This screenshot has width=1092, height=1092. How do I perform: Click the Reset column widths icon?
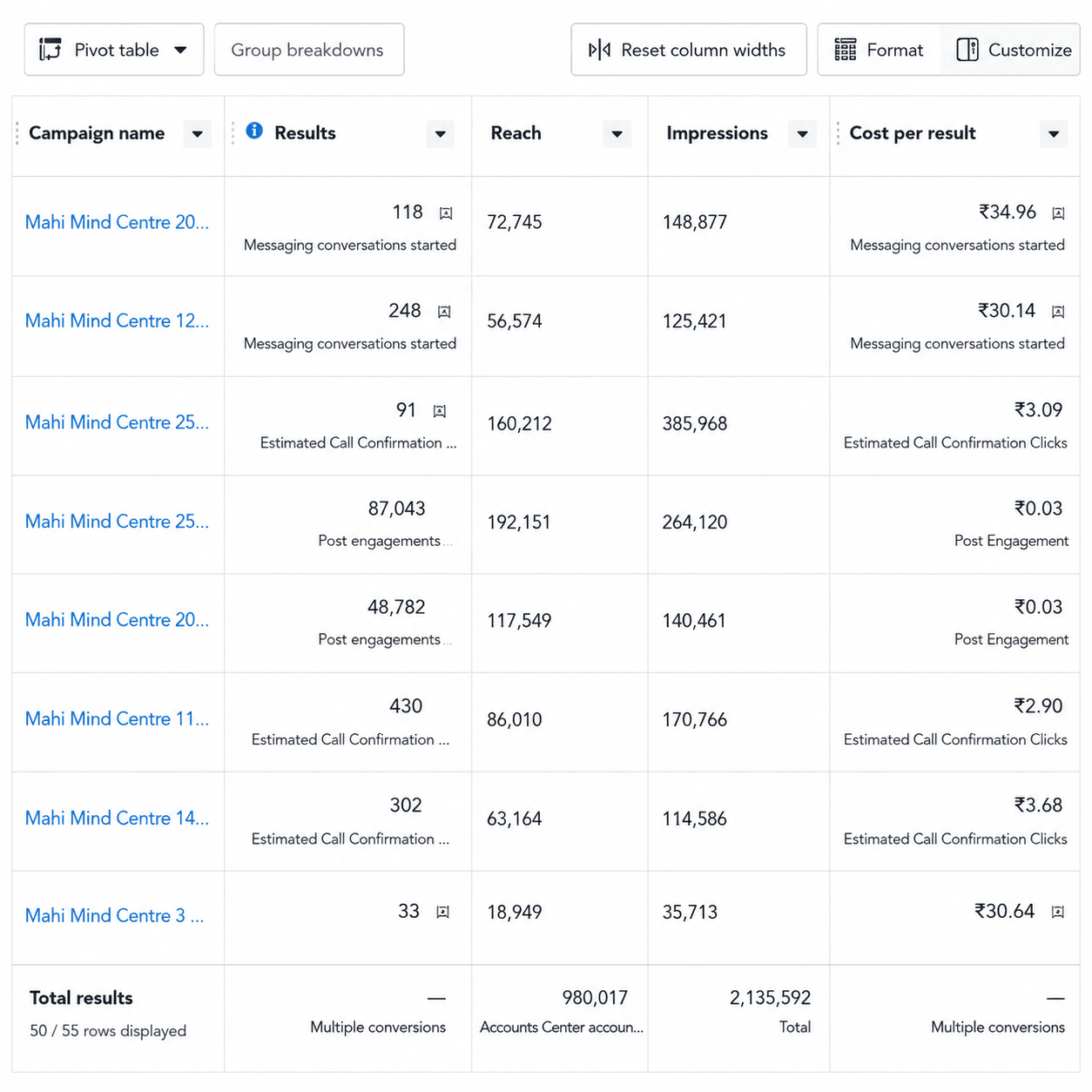coord(599,50)
